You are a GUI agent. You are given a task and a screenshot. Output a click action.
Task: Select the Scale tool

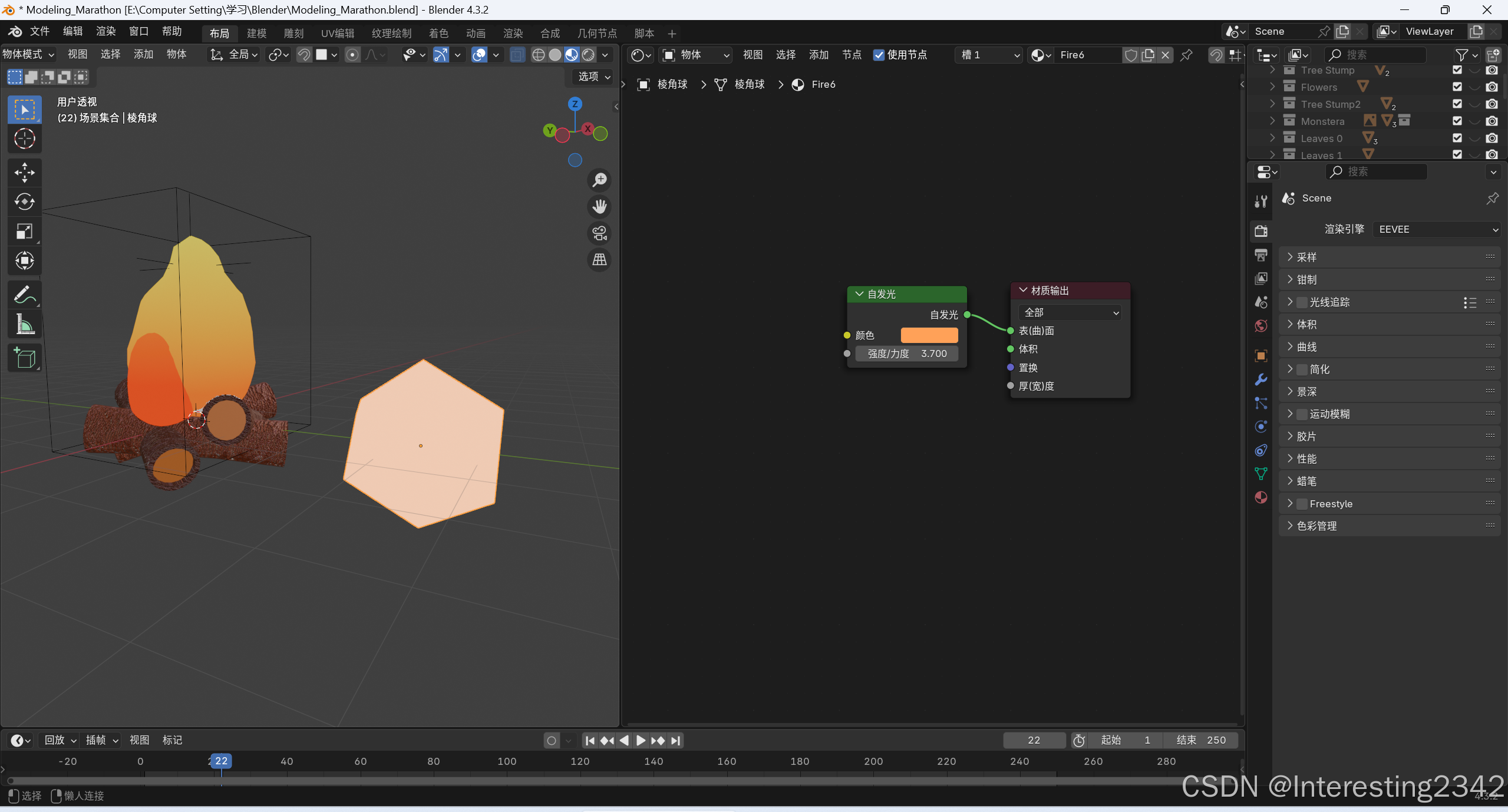tap(24, 232)
